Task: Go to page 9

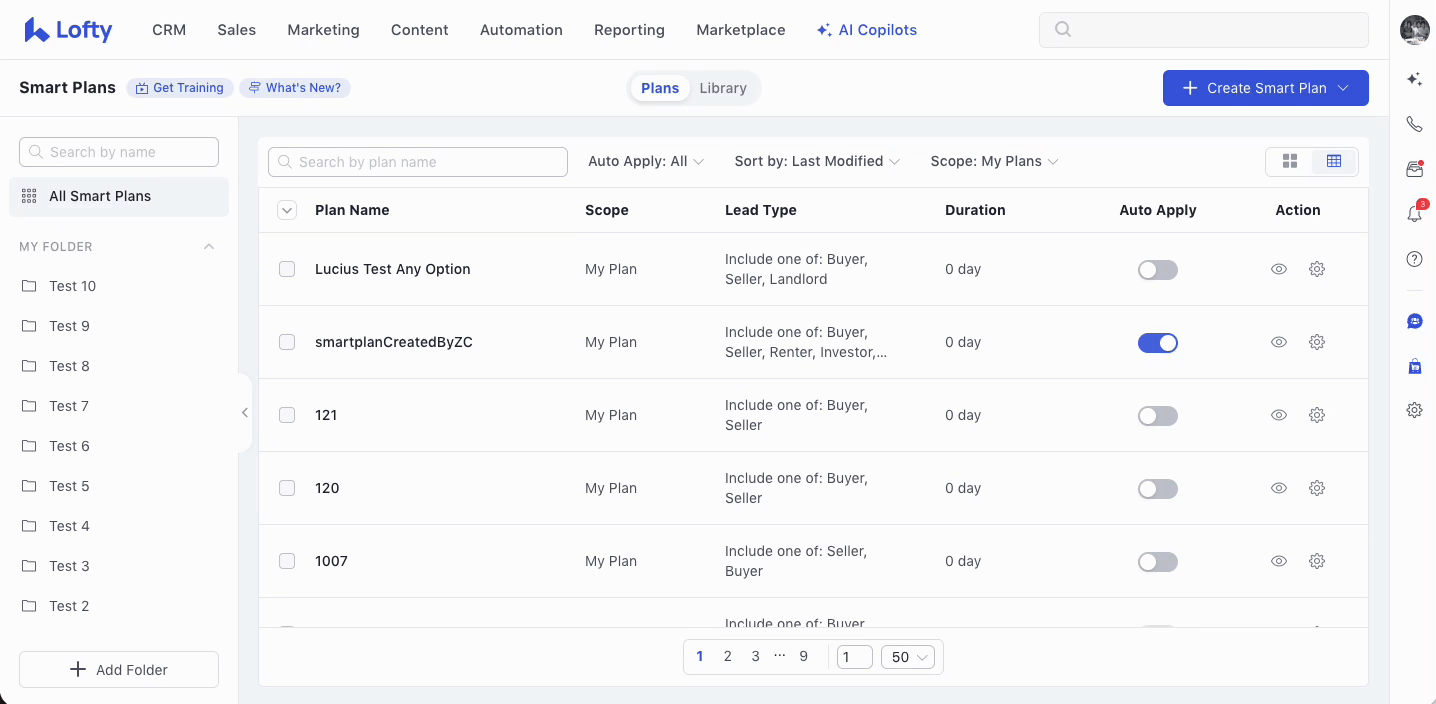Action: (x=804, y=657)
